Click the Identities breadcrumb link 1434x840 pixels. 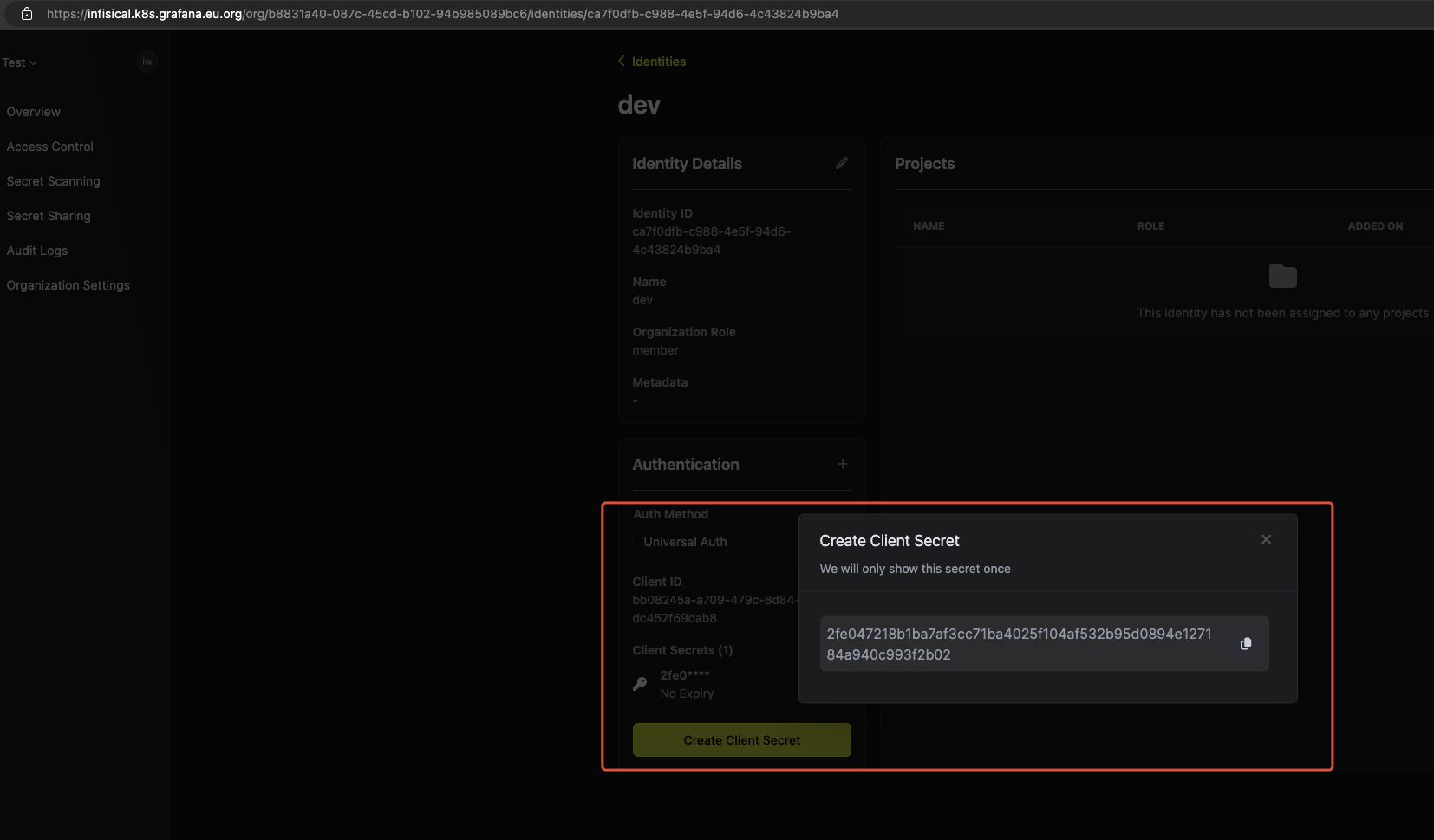point(658,62)
